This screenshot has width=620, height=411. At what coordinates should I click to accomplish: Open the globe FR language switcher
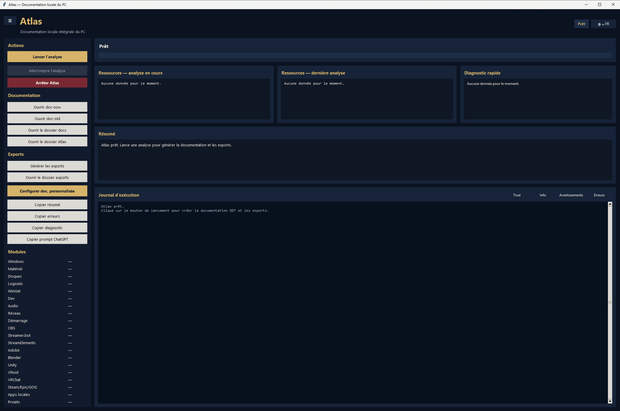[603, 24]
